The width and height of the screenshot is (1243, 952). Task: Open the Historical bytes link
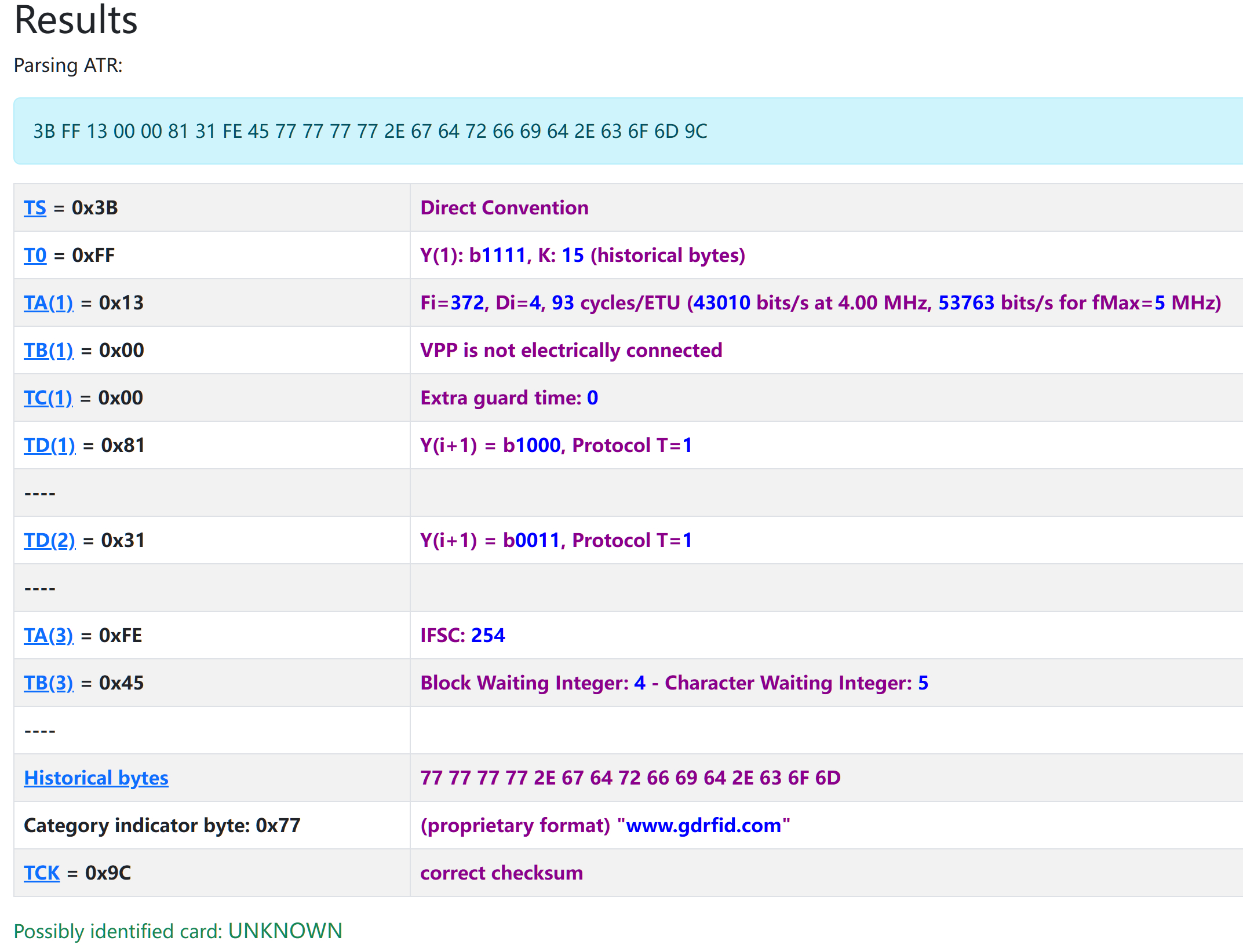(x=96, y=778)
